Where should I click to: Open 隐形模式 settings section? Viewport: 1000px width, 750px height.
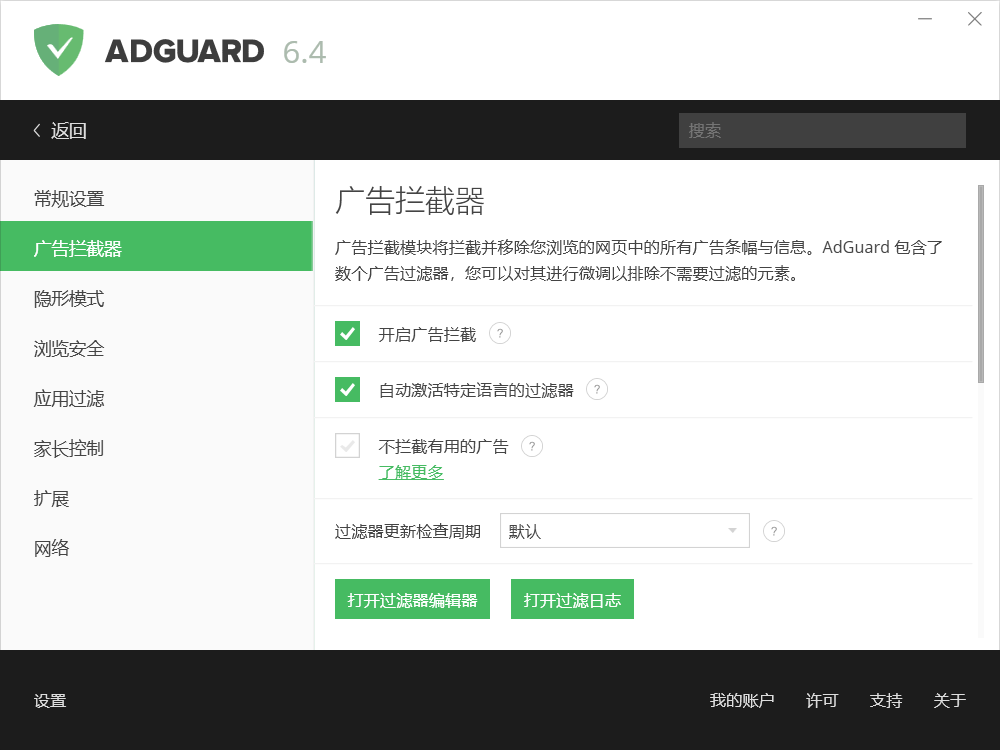[x=157, y=298]
